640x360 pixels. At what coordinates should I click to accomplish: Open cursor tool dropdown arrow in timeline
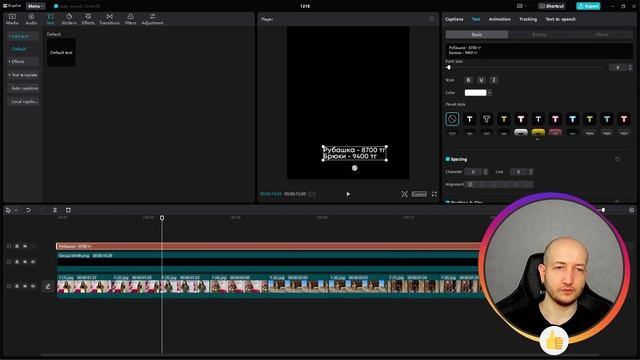coord(16,210)
